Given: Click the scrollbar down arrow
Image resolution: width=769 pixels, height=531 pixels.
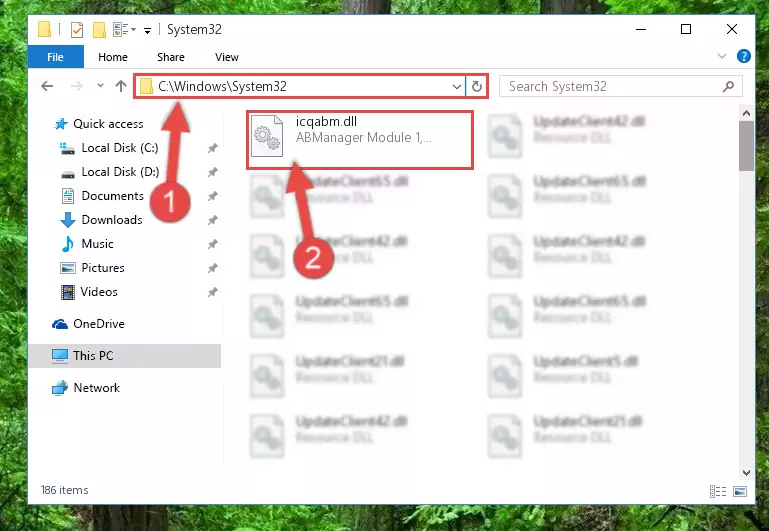Looking at the screenshot, I should pos(746,473).
